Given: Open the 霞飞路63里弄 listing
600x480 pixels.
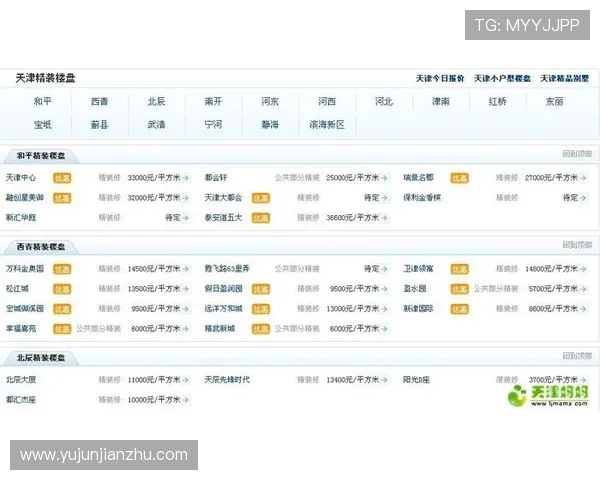Looking at the screenshot, I should coord(227,269).
